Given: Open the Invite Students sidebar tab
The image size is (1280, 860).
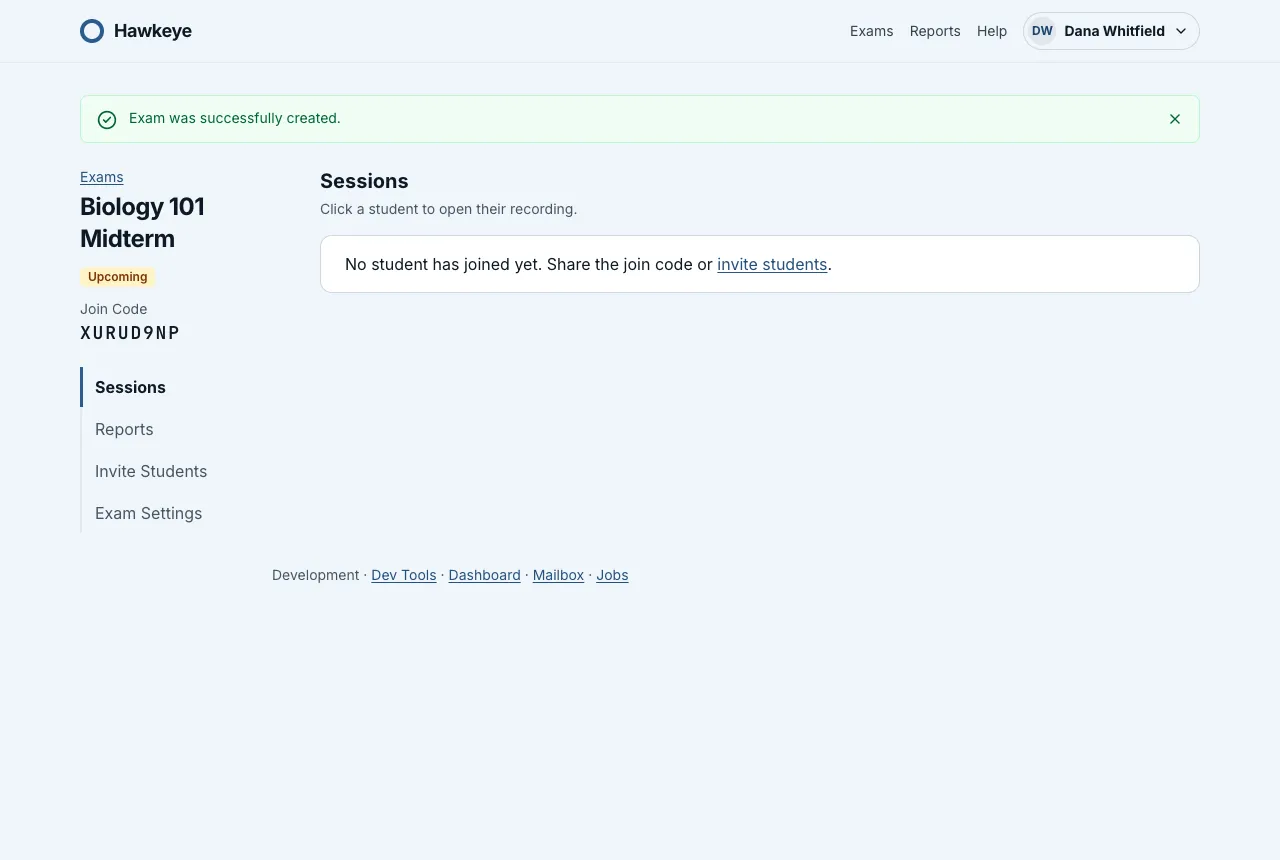Looking at the screenshot, I should click(x=151, y=471).
